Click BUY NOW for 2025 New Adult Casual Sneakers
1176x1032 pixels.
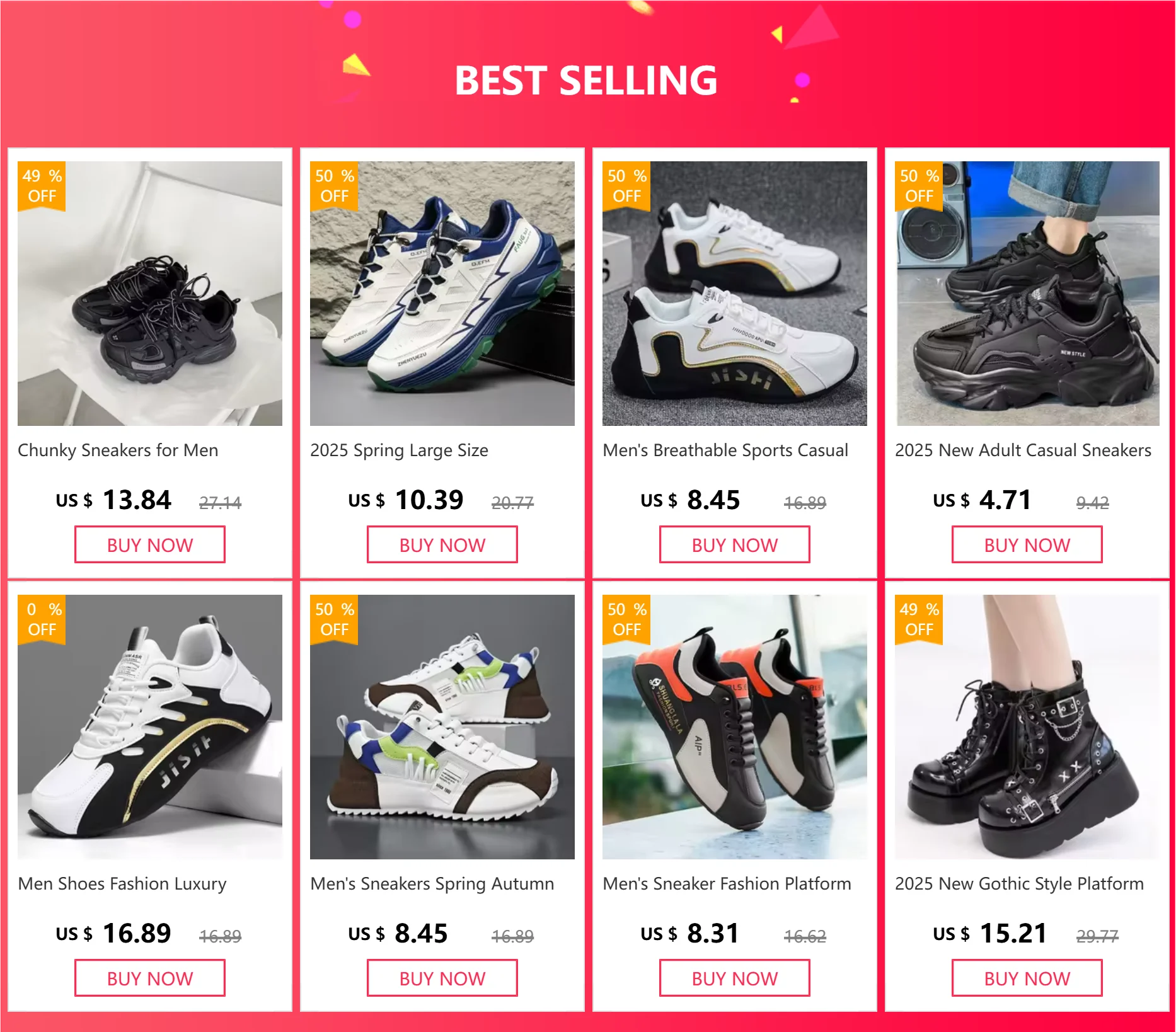click(1027, 544)
